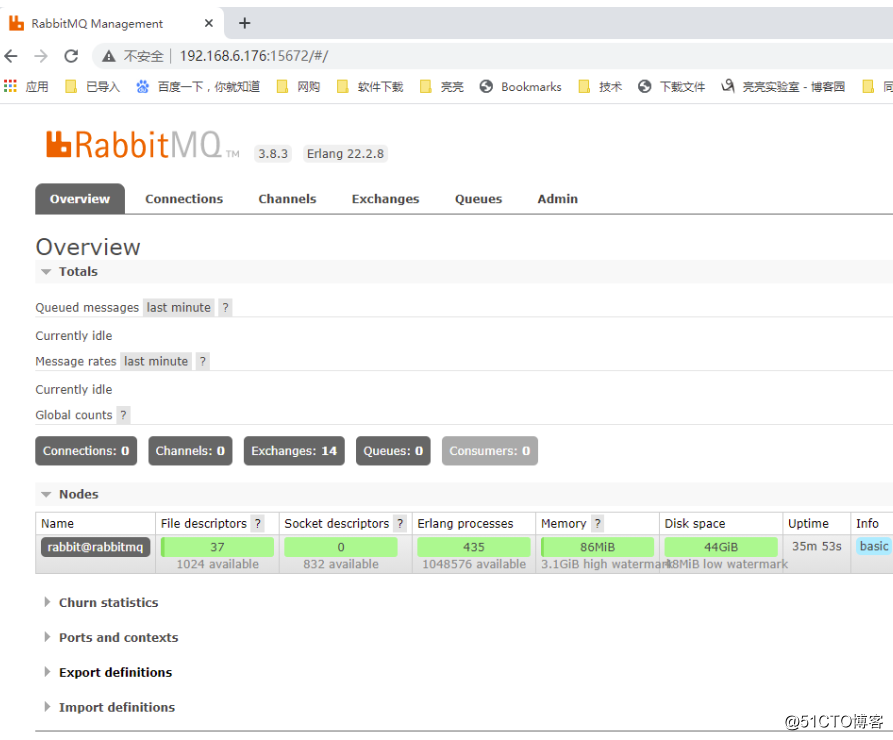Open the 网购 bookmark folder
The image size is (893, 740).
point(298,87)
